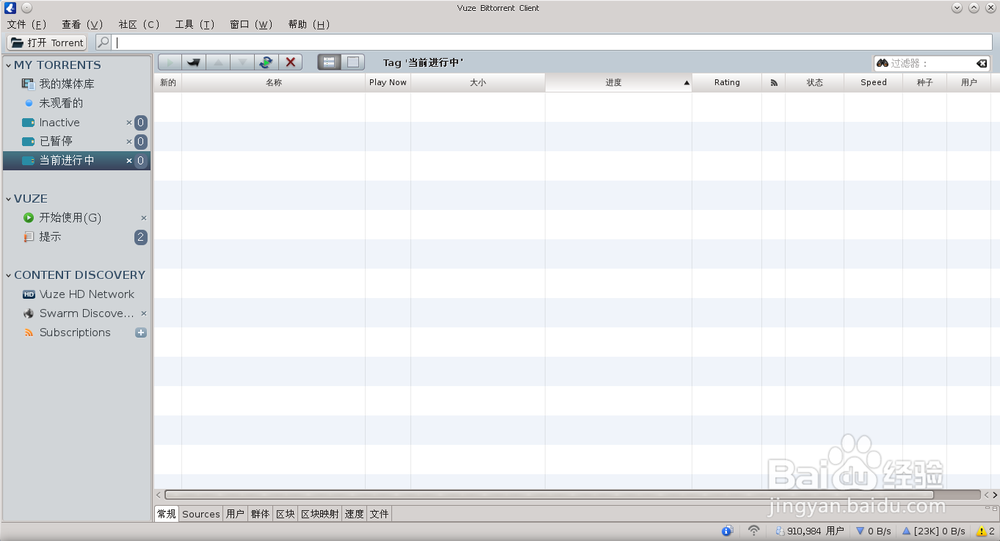The width and height of the screenshot is (1000, 541).
Task: Click the move up arrow toolbar button
Action: tap(218, 63)
